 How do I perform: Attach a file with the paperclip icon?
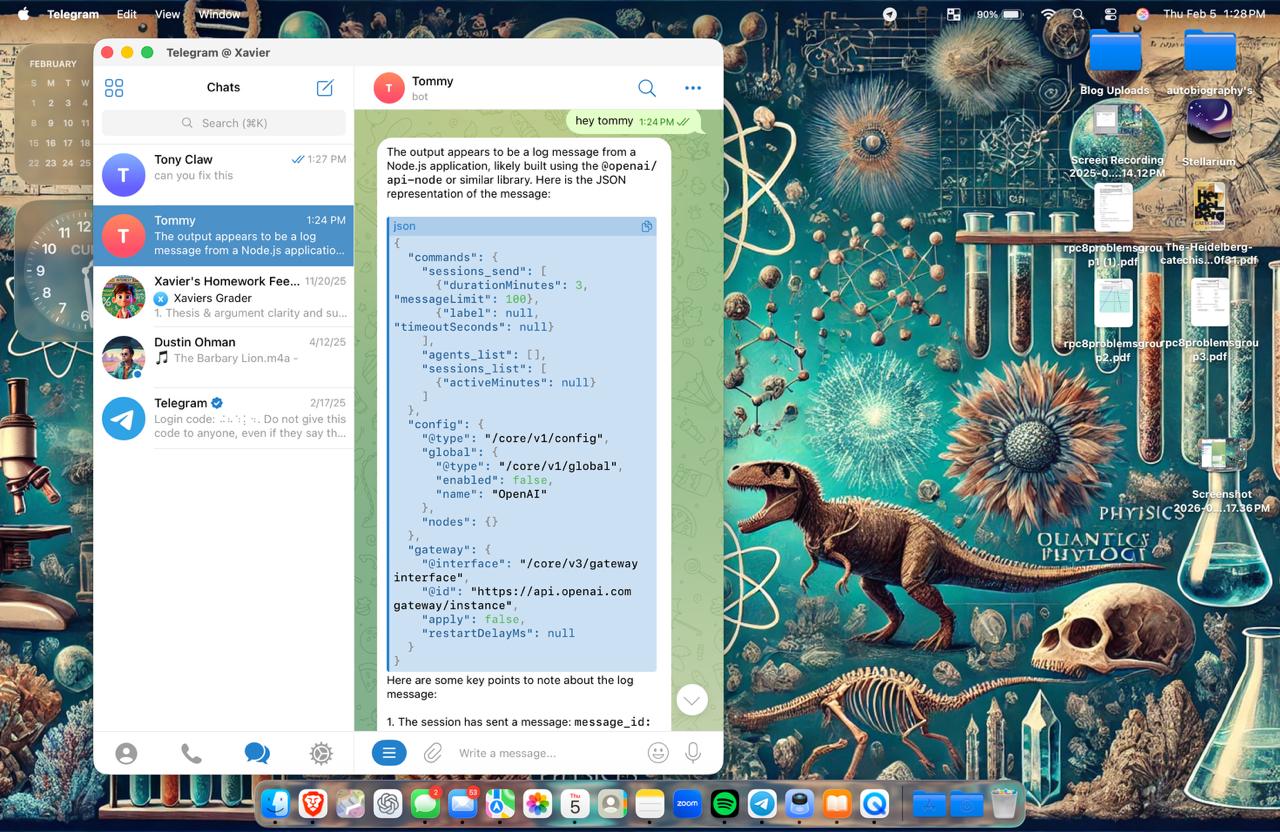[432, 753]
